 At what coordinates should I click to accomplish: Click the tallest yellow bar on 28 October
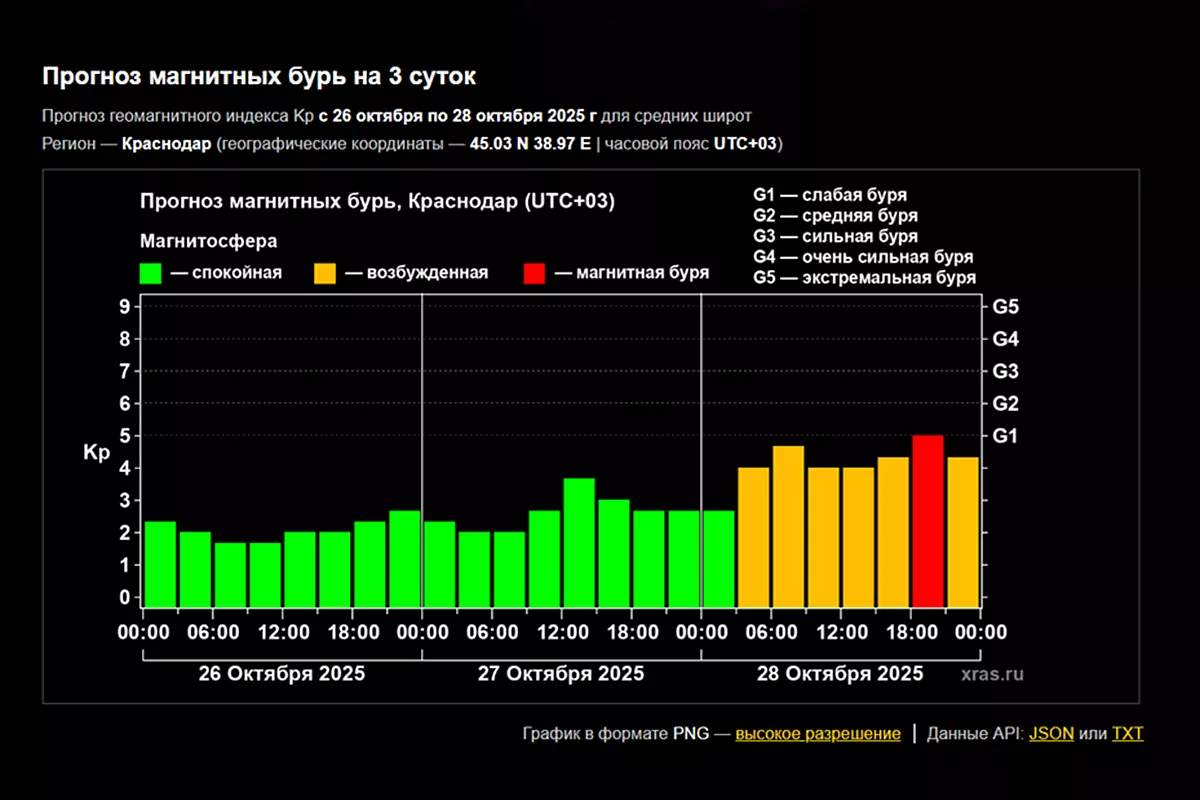point(789,526)
